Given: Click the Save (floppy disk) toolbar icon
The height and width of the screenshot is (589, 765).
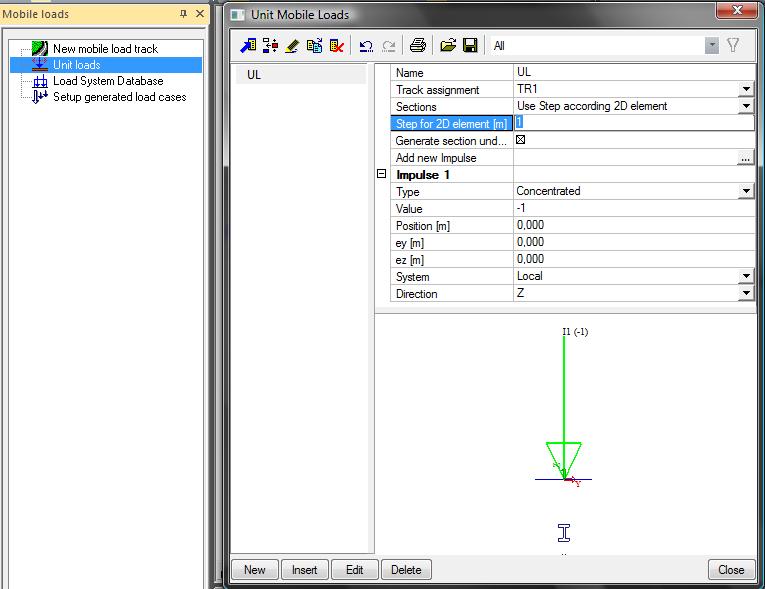Looking at the screenshot, I should [470, 46].
